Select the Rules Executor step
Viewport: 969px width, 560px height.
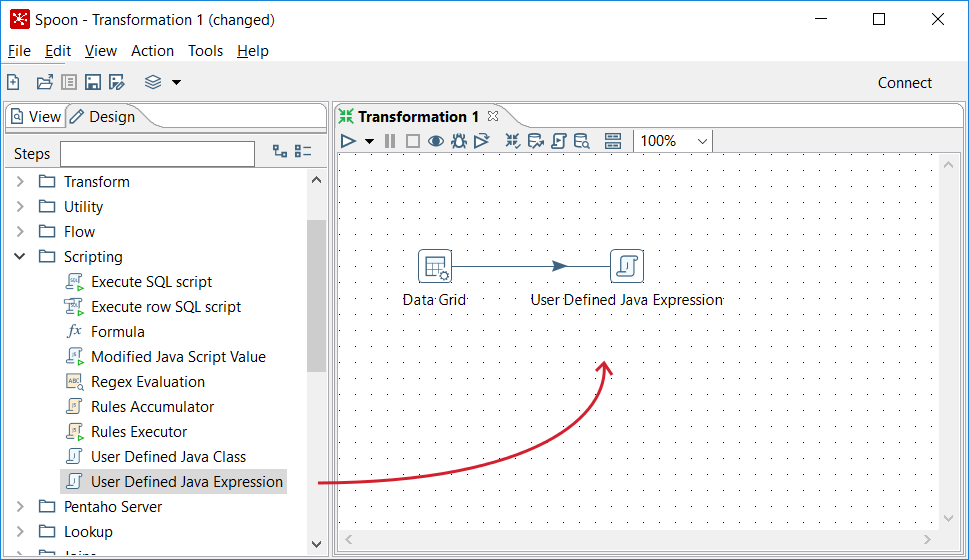139,432
